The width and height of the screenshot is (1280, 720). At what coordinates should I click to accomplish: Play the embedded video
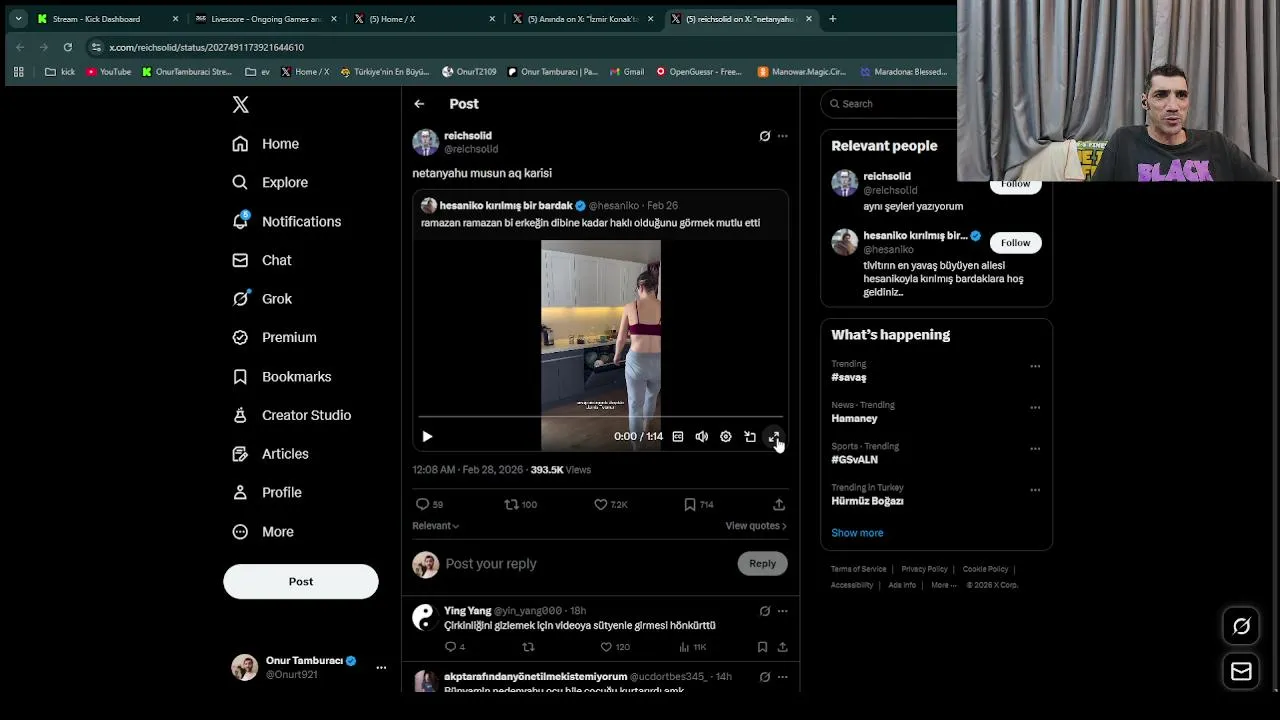[x=427, y=437]
